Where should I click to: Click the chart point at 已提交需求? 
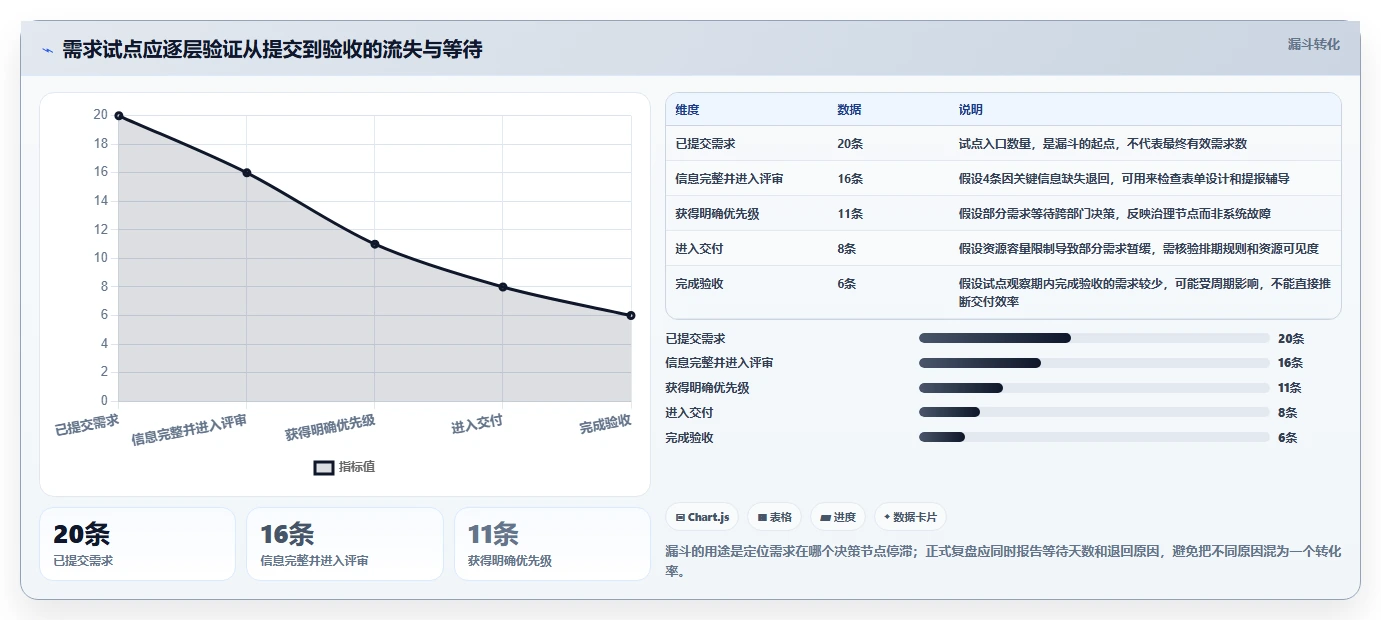click(119, 116)
